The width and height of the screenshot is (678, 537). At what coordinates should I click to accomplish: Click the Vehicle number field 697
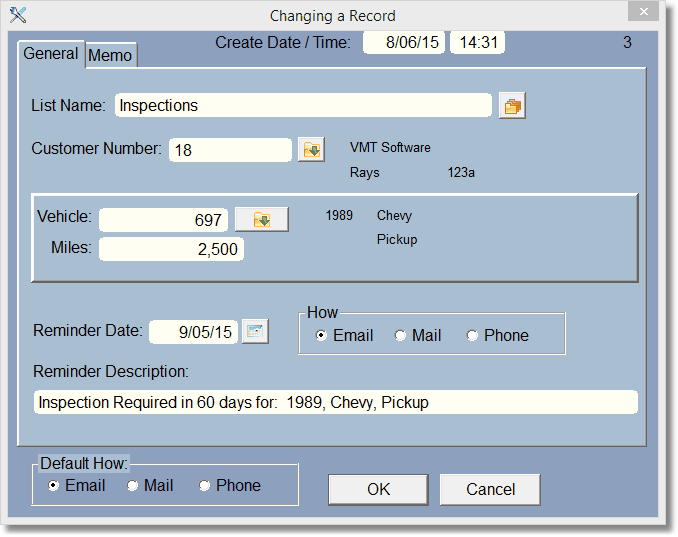(x=163, y=220)
